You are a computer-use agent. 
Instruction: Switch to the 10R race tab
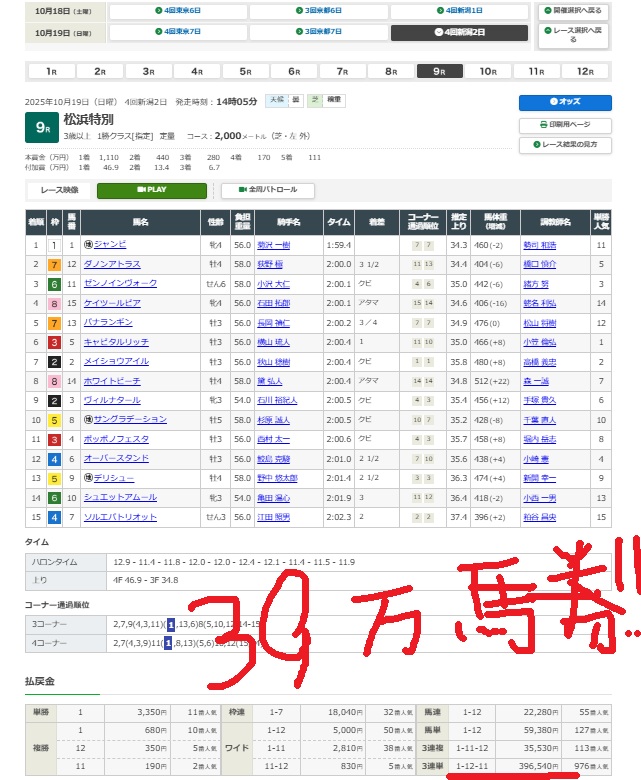(x=487, y=72)
